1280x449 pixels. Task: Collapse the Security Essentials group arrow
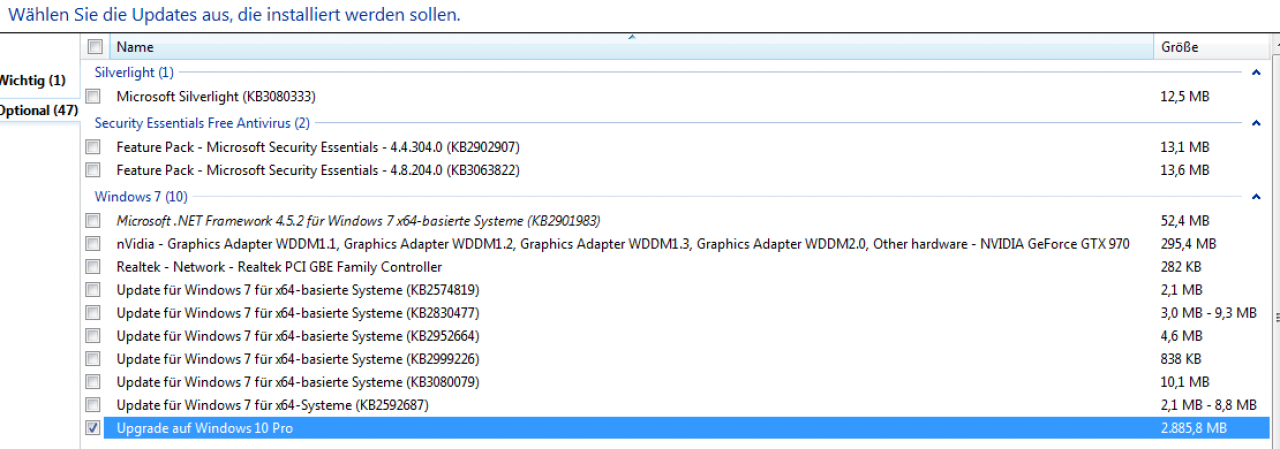pyautogui.click(x=1256, y=123)
